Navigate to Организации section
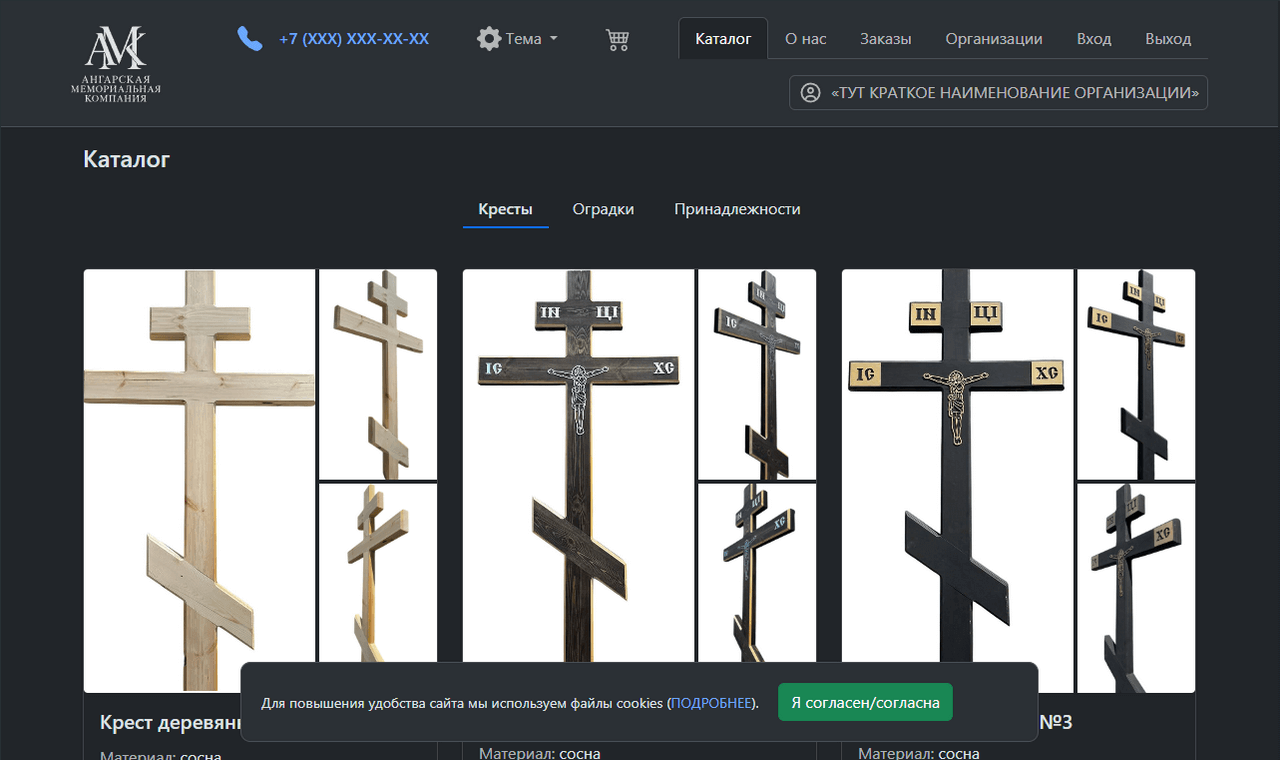Viewport: 1280px width, 760px height. pos(993,39)
